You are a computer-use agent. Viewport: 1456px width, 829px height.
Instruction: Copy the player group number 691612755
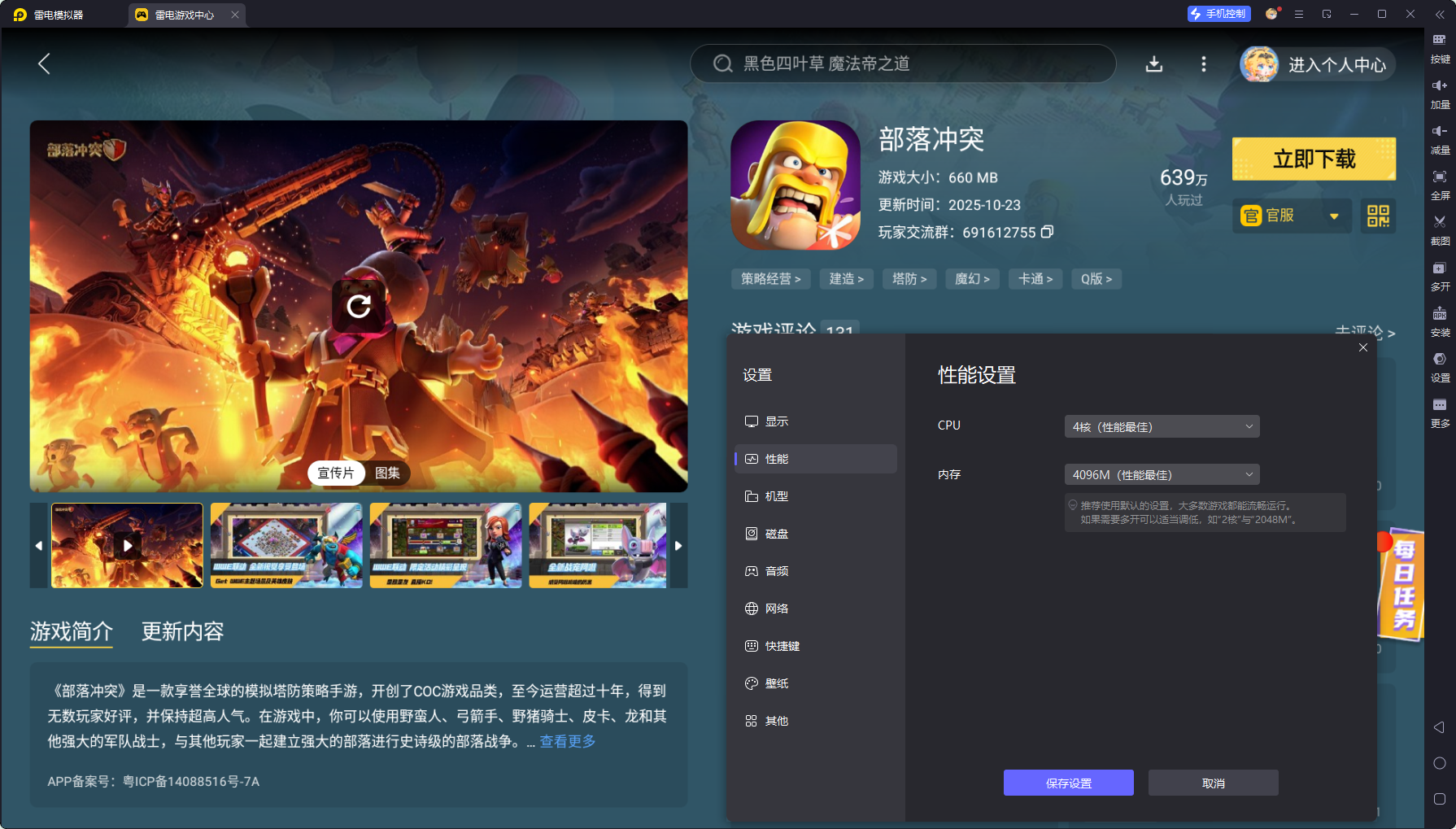tap(1048, 232)
